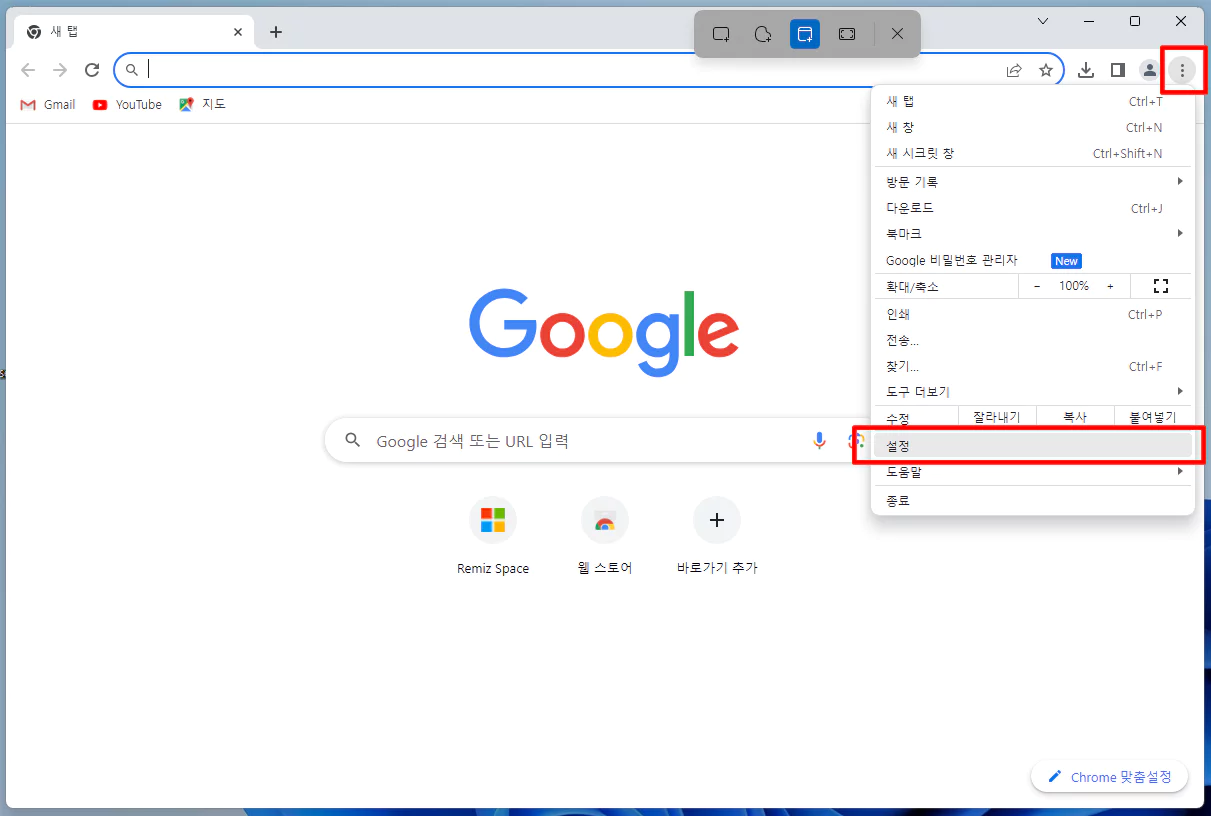The height and width of the screenshot is (816, 1211).
Task: Close the 새 탭 tab
Action: pyautogui.click(x=238, y=32)
